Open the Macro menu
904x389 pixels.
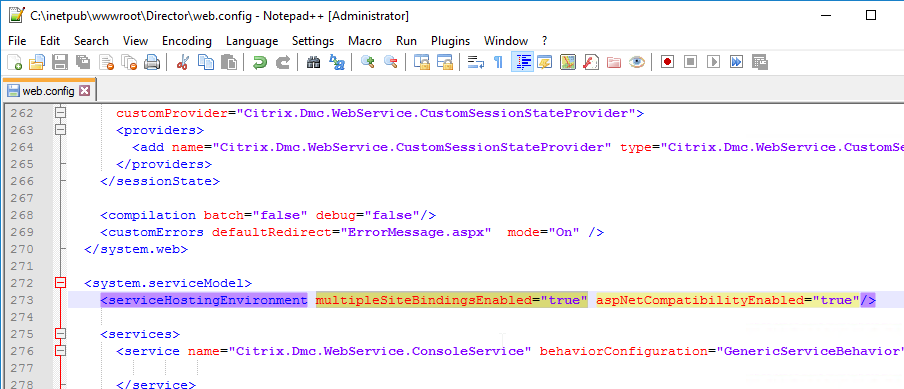pyautogui.click(x=365, y=41)
